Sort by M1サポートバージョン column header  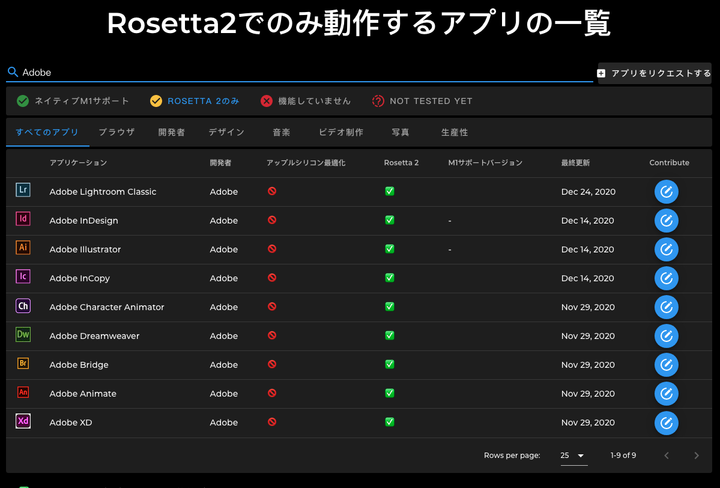(485, 163)
